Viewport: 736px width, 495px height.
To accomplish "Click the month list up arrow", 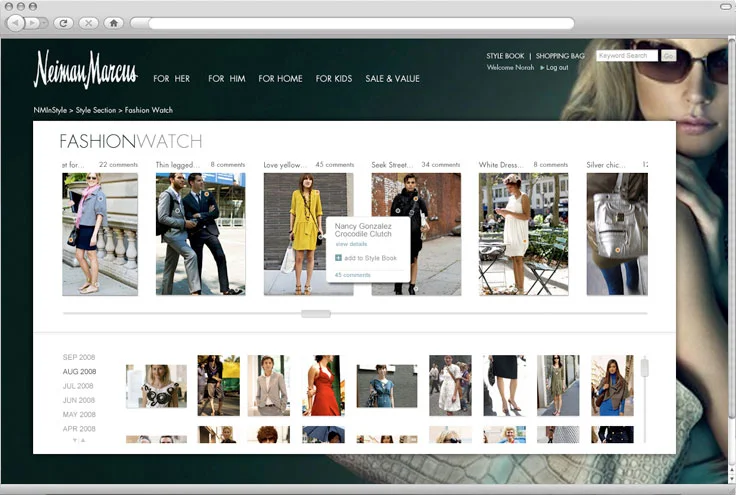I will pos(83,441).
